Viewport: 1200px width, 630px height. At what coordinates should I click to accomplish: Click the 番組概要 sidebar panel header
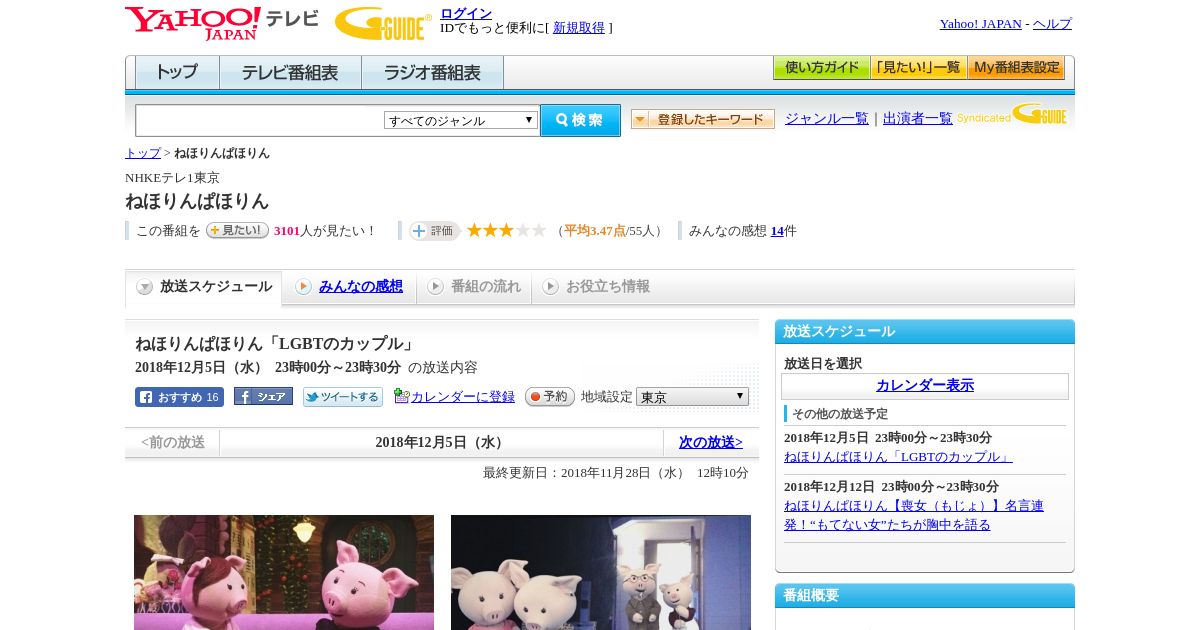[x=925, y=596]
